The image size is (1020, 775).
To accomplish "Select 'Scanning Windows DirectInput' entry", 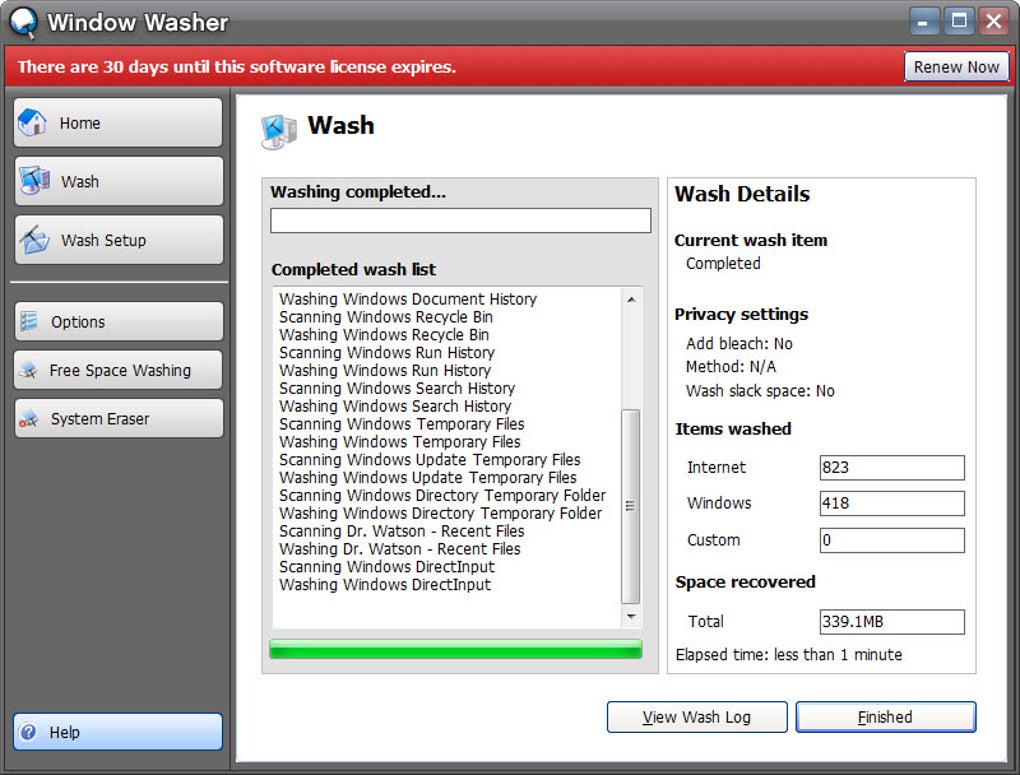I will point(386,567).
